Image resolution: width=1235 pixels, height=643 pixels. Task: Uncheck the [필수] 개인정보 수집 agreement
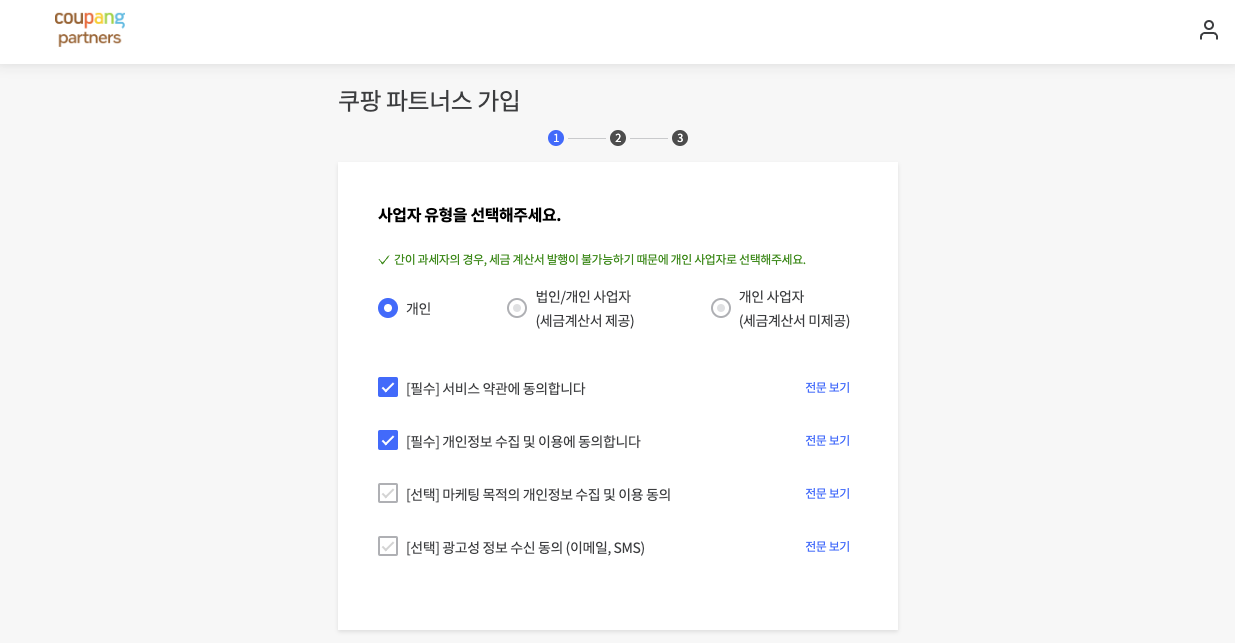388,440
